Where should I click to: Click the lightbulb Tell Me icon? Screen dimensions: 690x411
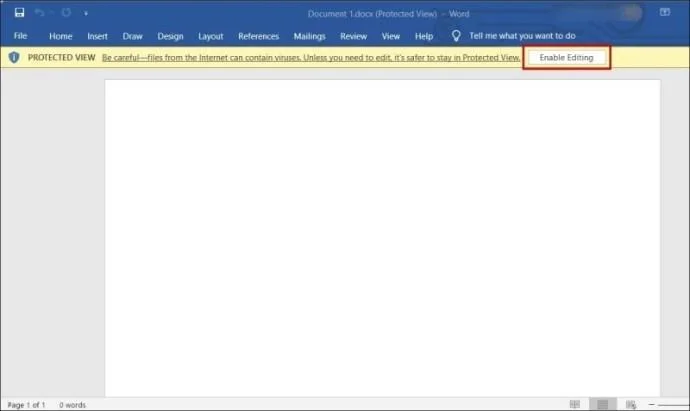(x=456, y=36)
